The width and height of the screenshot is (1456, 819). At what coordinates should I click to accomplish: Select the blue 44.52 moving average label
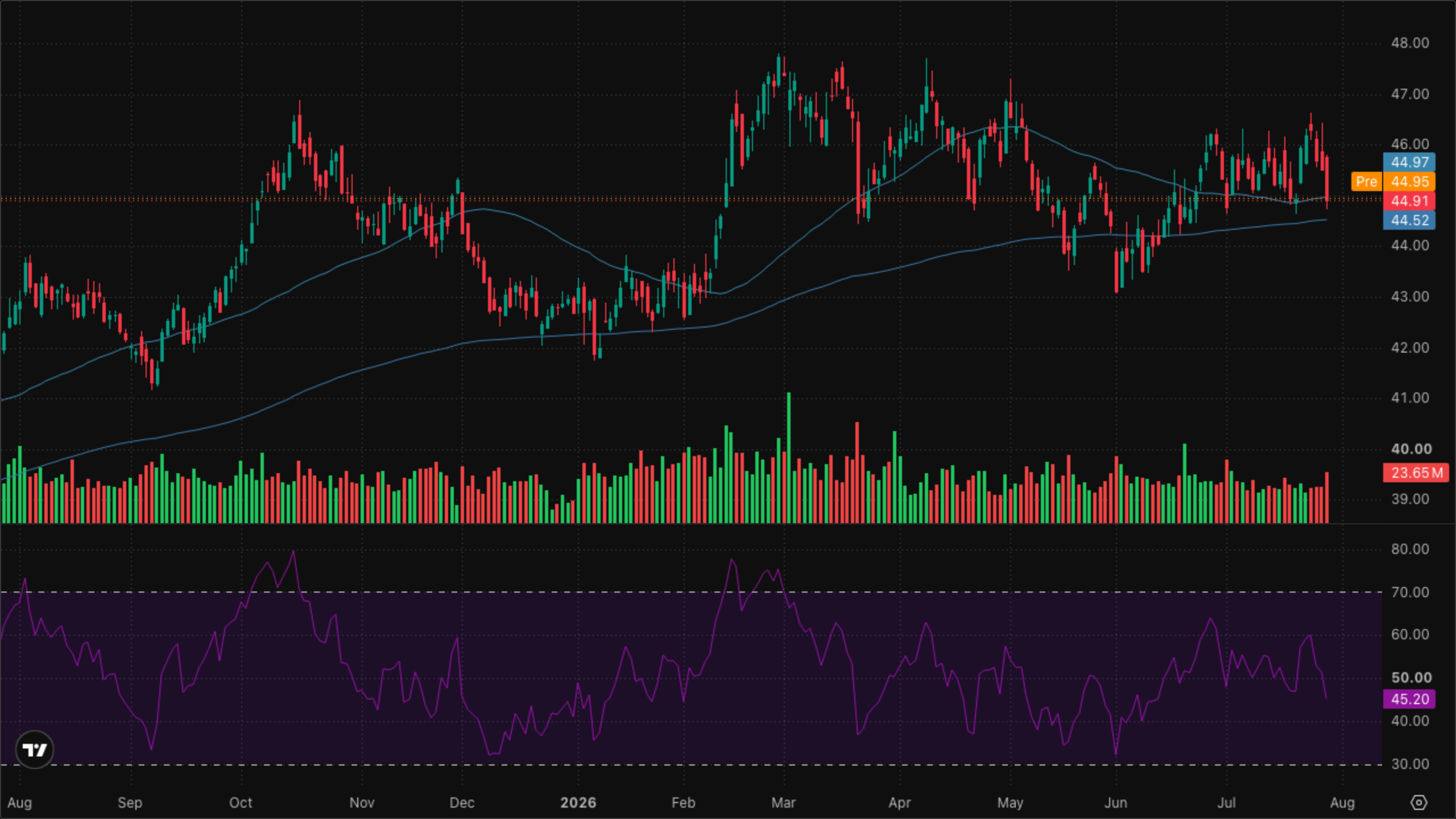coord(1409,220)
